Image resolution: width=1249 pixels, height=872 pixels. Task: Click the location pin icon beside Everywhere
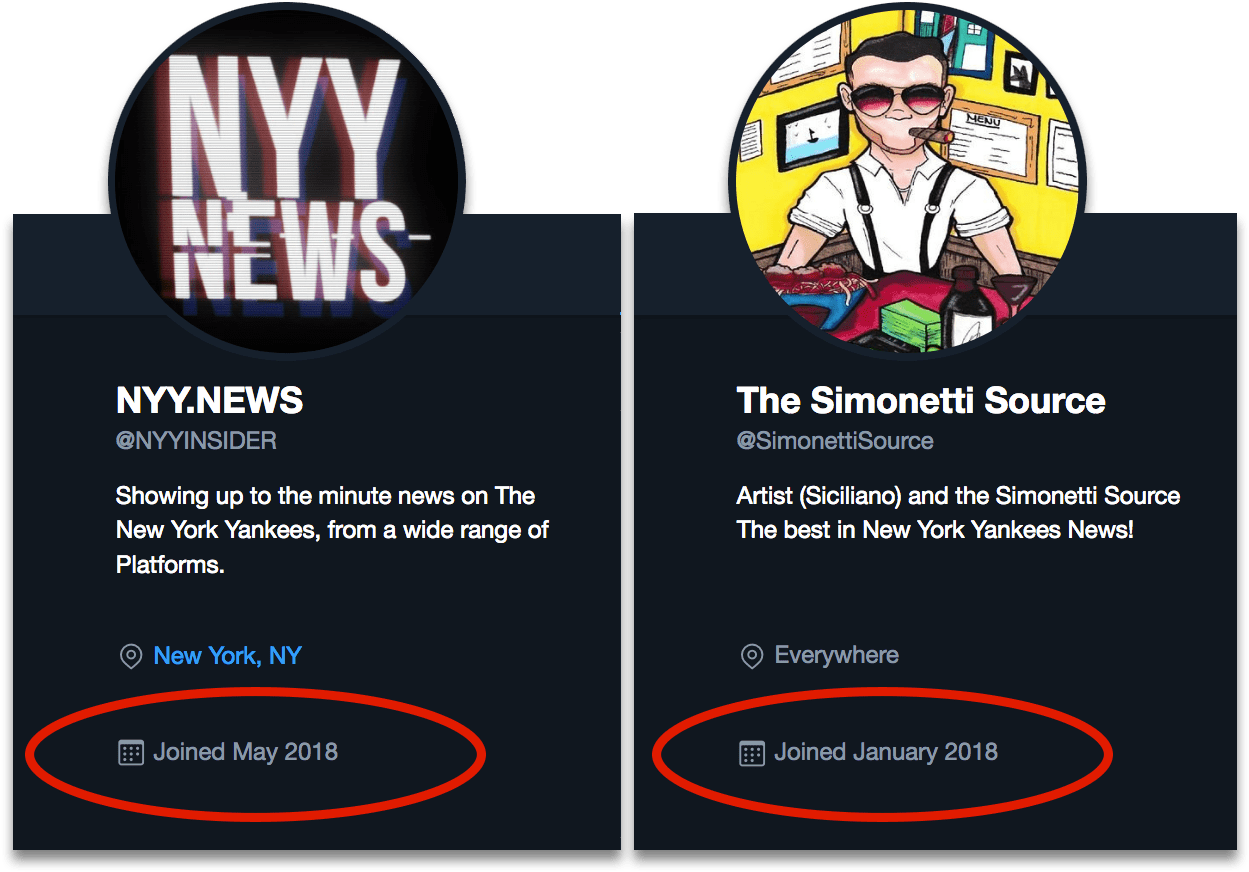pyautogui.click(x=751, y=657)
